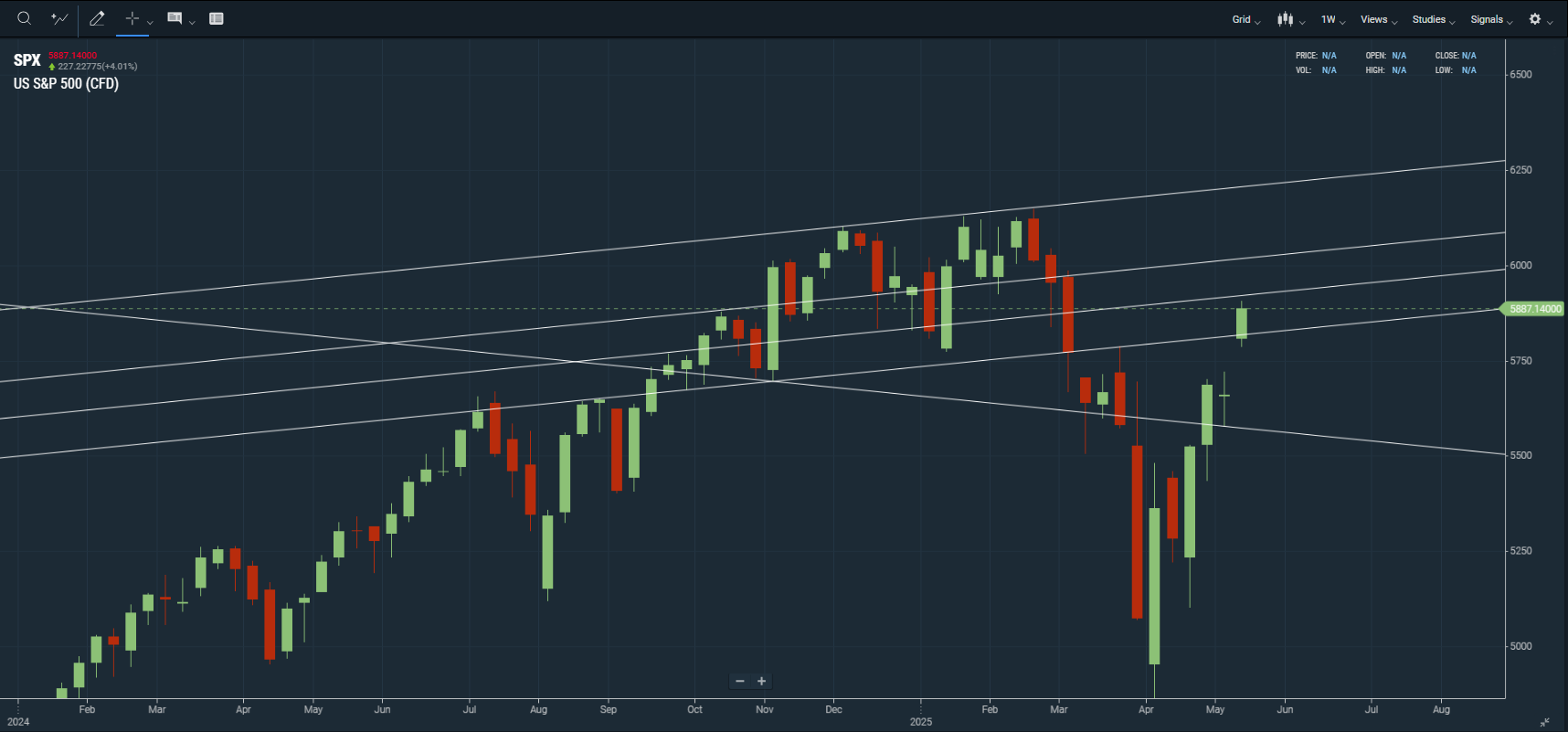The height and width of the screenshot is (732, 1568).
Task: Click the expand icon in bottom-right corner
Action: 1544,722
